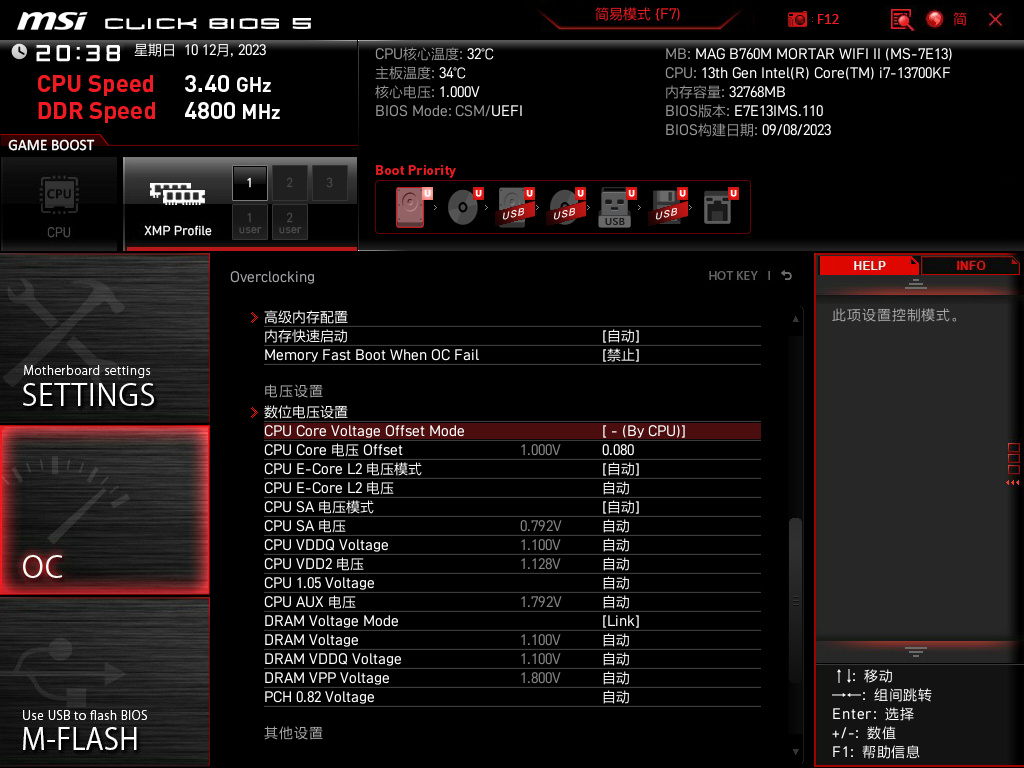Select the USB key boot device icon

click(615, 208)
